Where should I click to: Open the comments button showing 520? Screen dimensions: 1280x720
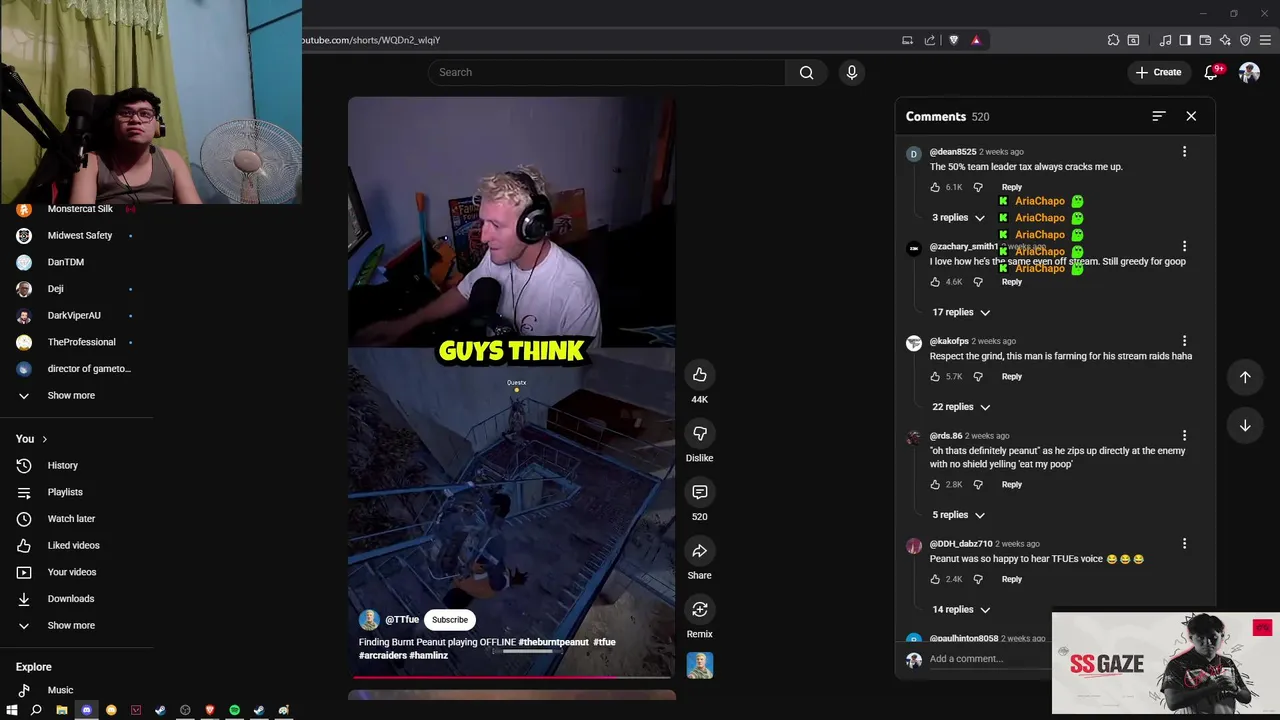699,492
